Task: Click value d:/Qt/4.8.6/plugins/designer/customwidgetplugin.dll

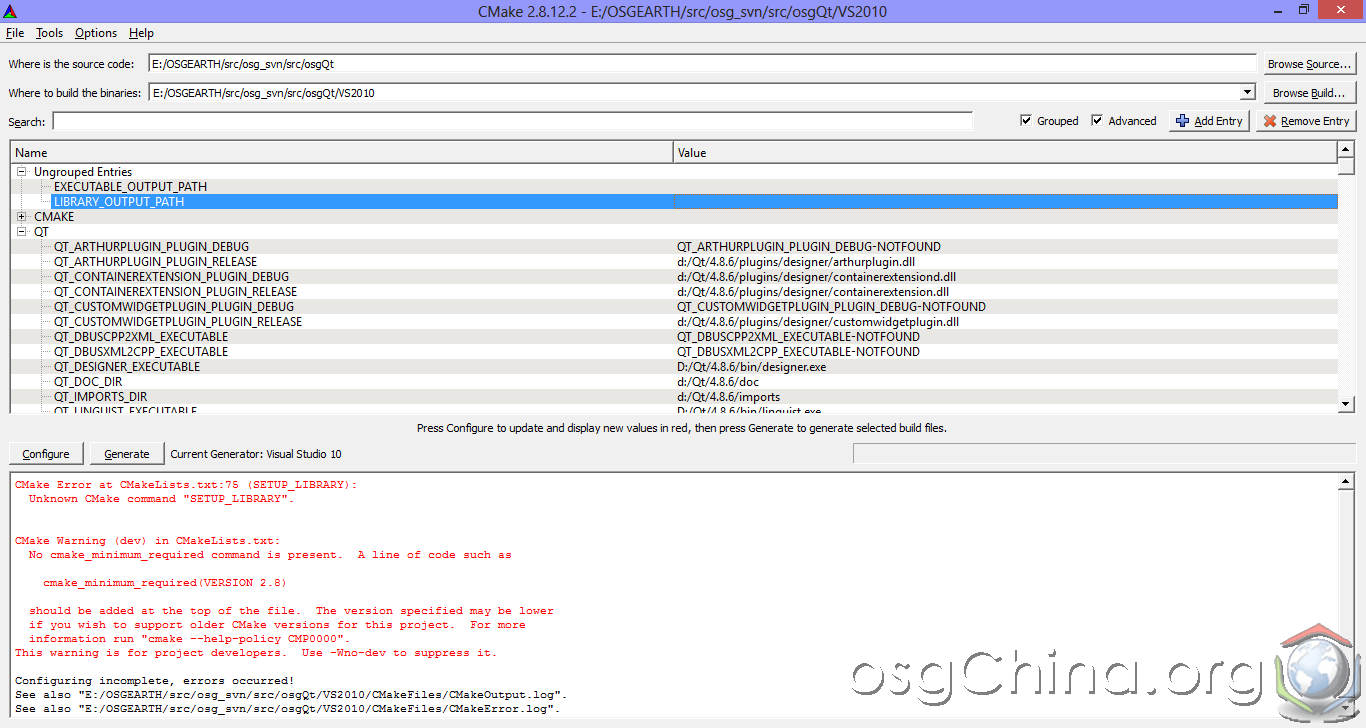Action: [818, 322]
